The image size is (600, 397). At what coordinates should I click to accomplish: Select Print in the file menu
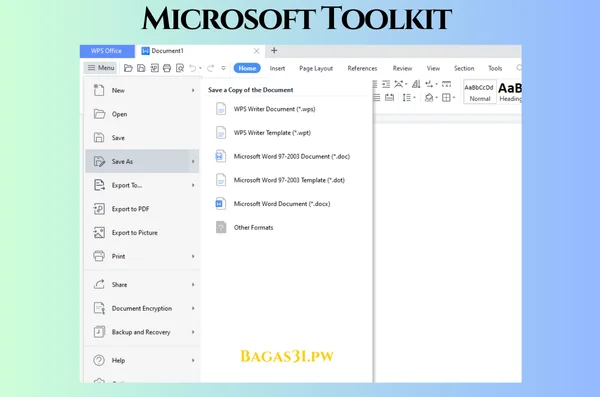(142, 256)
